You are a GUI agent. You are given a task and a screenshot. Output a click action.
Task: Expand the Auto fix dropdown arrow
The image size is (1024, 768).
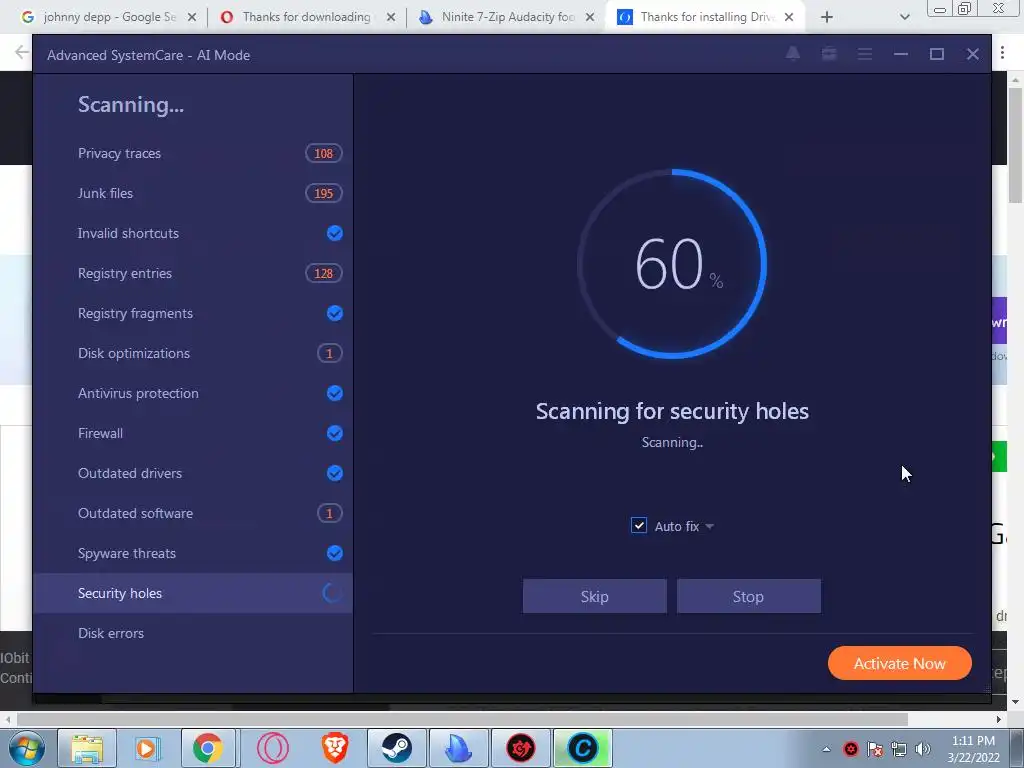tap(709, 526)
